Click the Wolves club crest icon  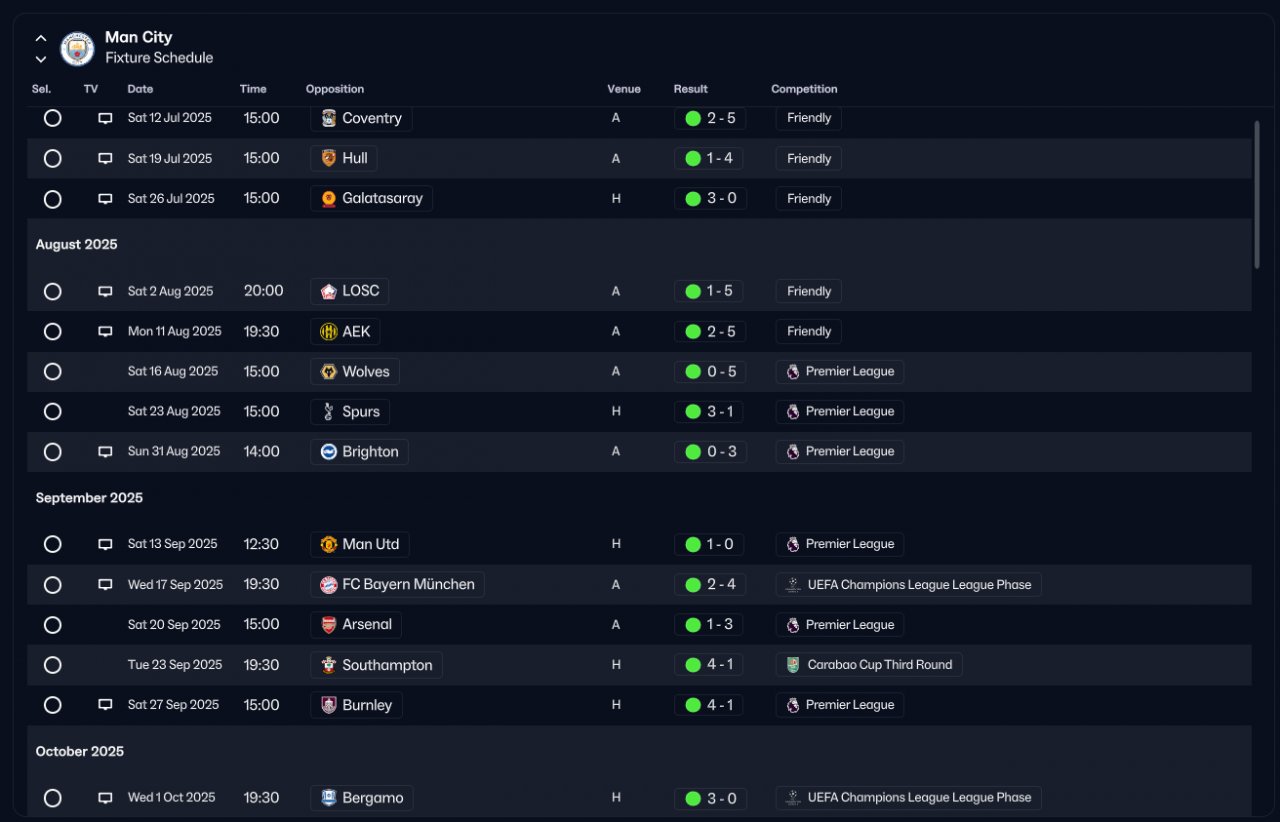pyautogui.click(x=328, y=372)
